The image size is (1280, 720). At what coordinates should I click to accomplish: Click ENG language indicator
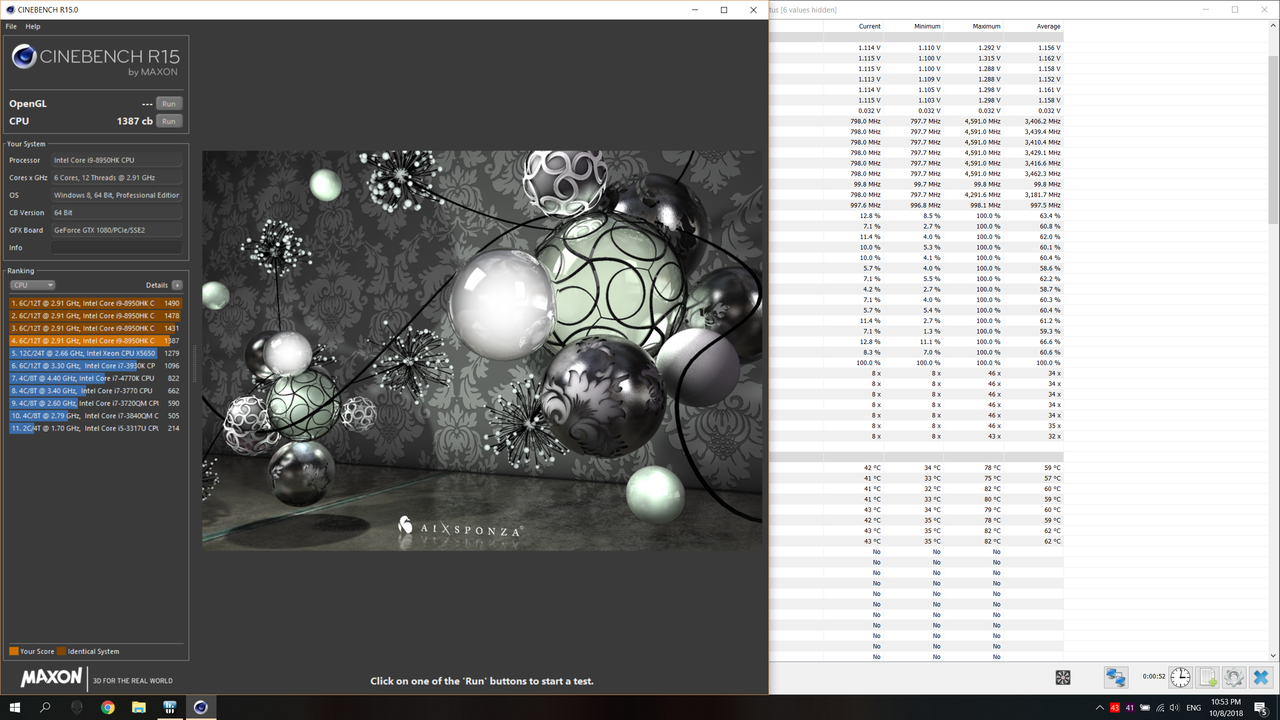pos(1193,708)
